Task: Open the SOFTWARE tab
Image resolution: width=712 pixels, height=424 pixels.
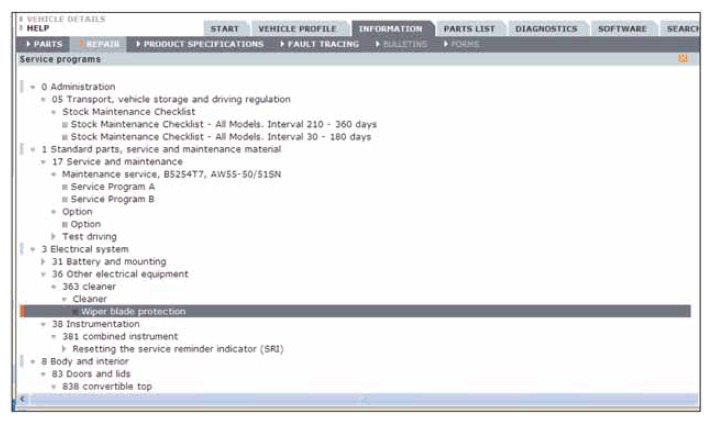Action: coord(622,29)
